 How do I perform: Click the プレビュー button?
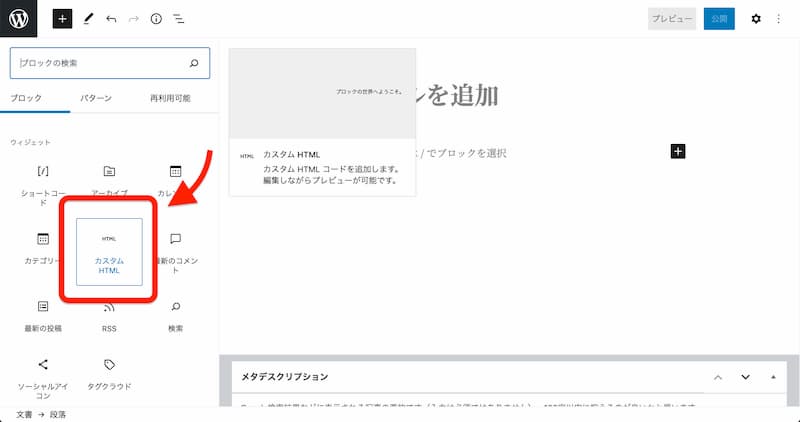pyautogui.click(x=672, y=19)
